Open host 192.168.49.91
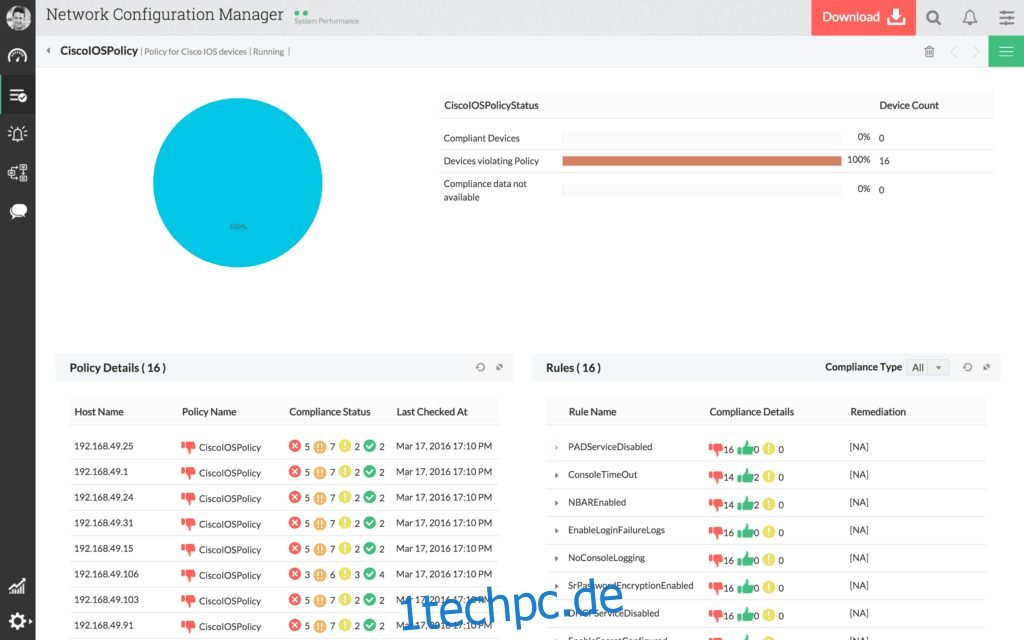 click(103, 625)
